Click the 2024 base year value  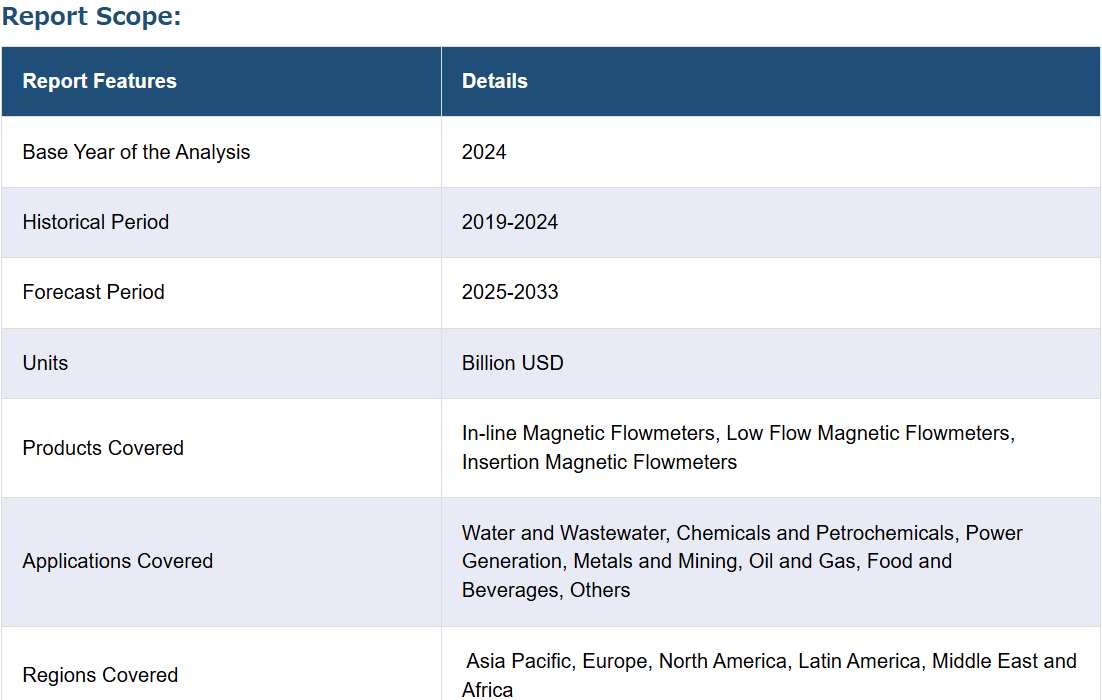pyautogui.click(x=484, y=152)
